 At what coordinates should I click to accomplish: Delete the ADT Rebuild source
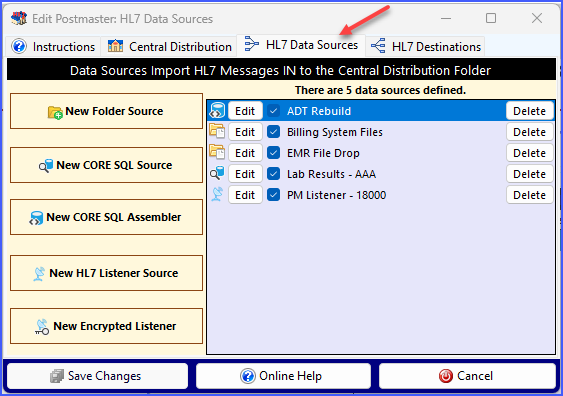(530, 111)
